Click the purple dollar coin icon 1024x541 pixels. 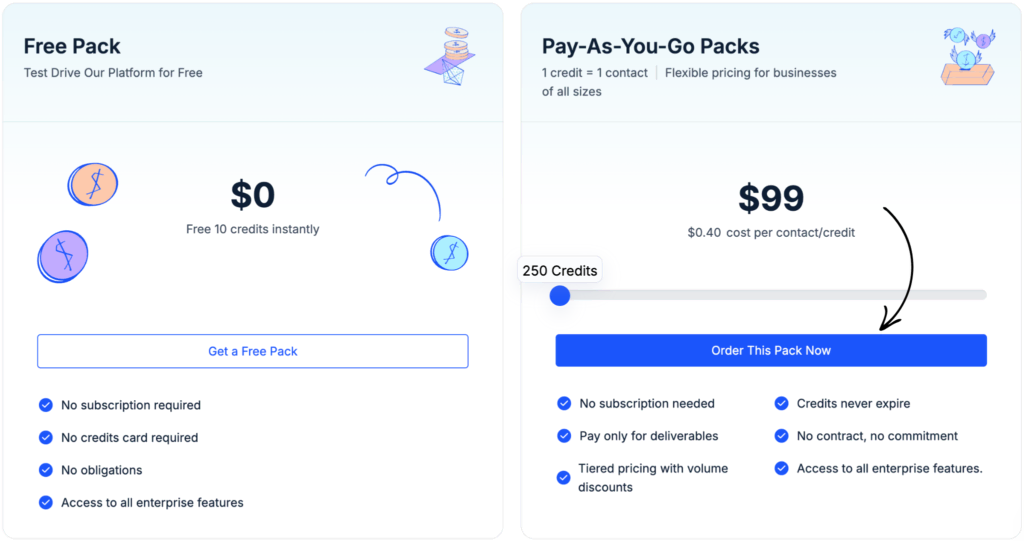(x=62, y=255)
